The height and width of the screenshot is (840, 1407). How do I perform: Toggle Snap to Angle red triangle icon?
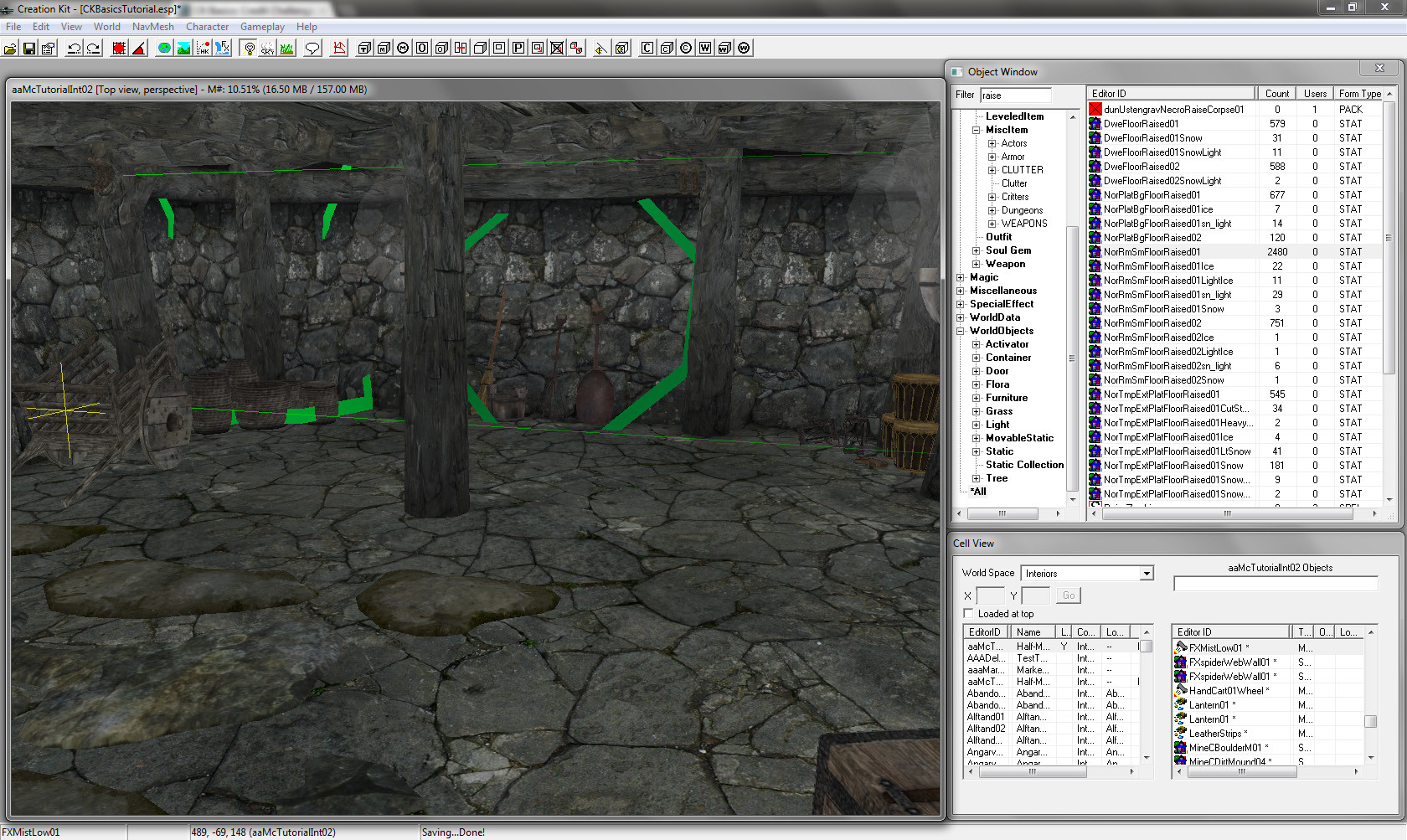[x=138, y=48]
